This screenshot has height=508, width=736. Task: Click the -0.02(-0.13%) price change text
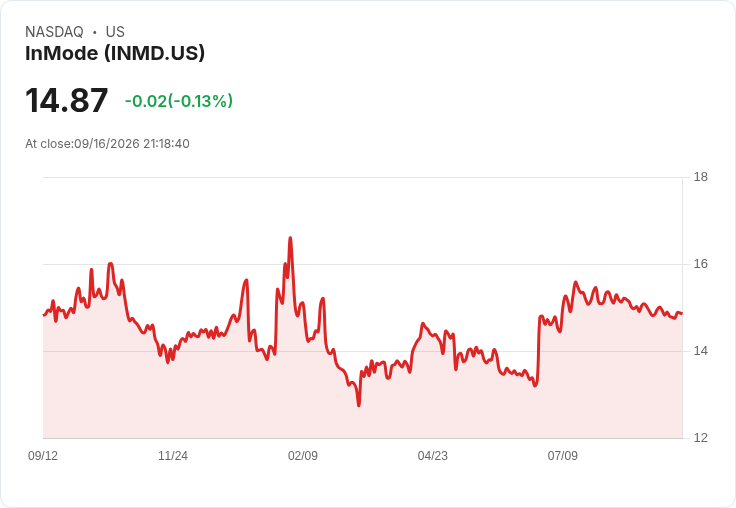pos(179,101)
